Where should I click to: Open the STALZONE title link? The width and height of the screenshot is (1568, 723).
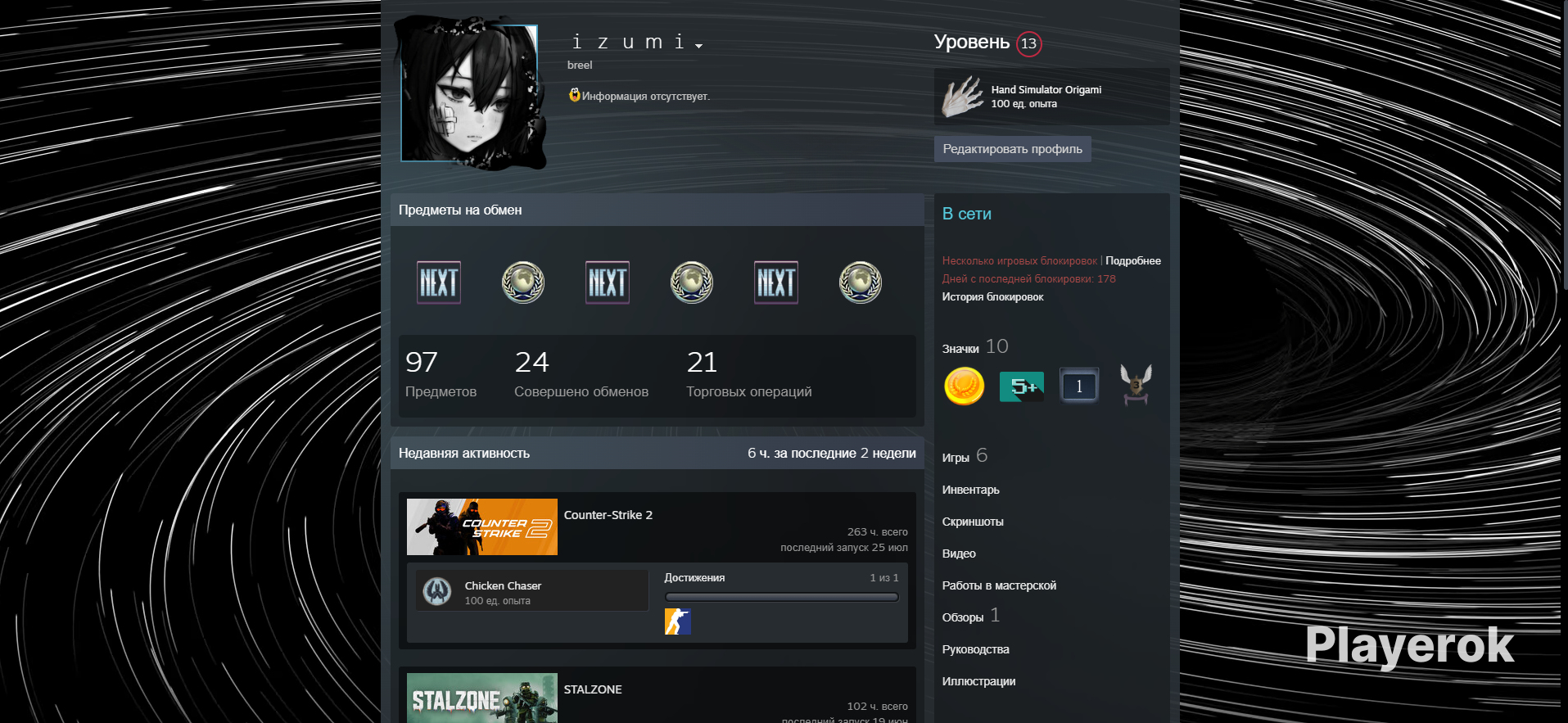point(593,689)
